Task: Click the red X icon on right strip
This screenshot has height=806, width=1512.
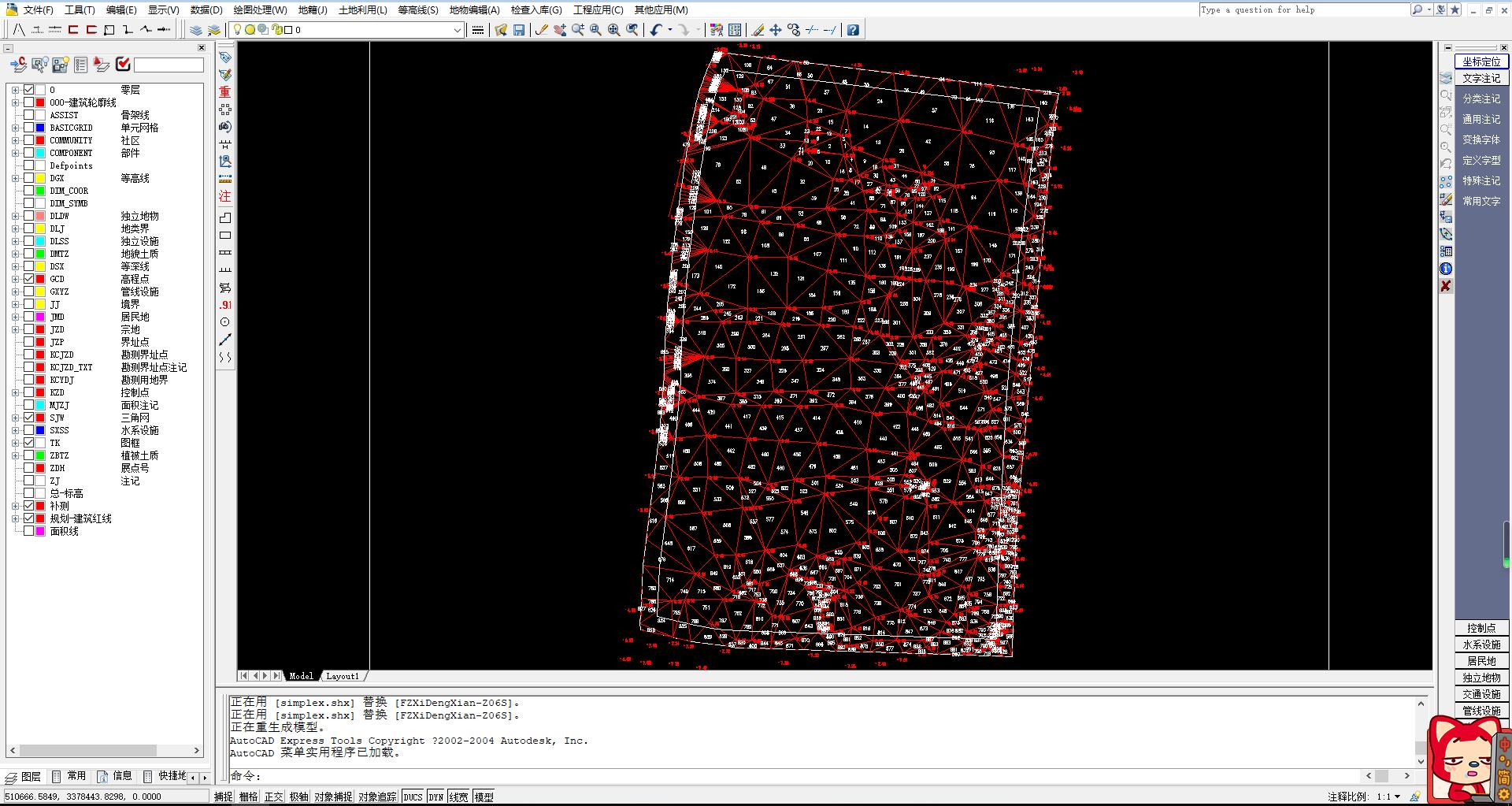Action: [x=1446, y=286]
